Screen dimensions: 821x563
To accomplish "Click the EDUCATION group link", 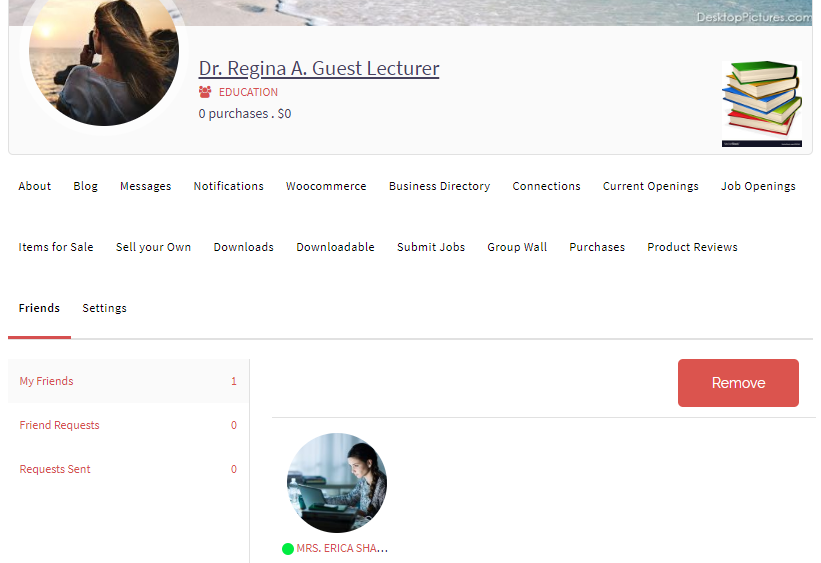I will pos(248,92).
